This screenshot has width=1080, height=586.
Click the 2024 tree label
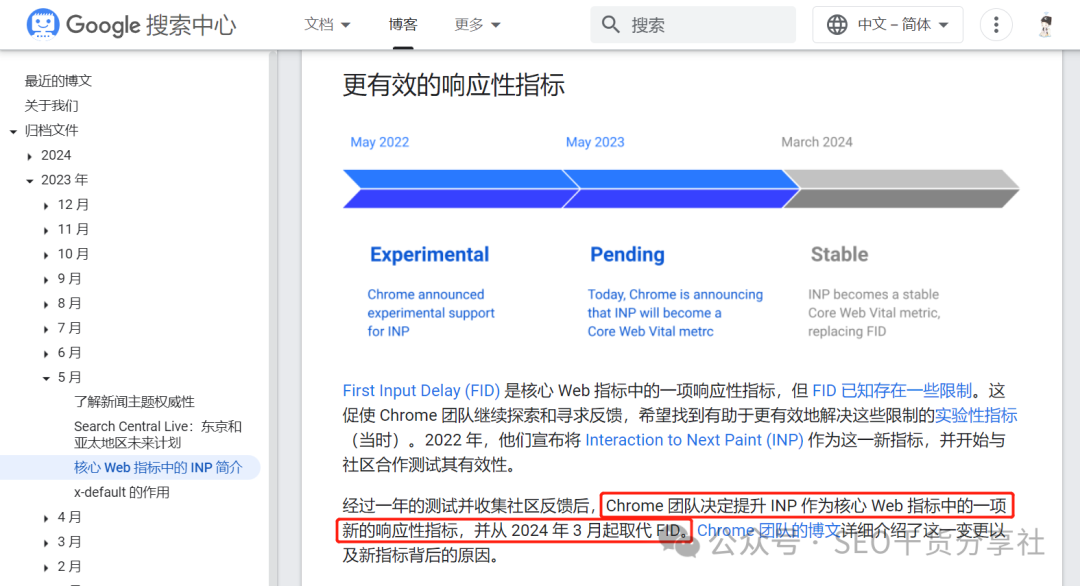(56, 155)
